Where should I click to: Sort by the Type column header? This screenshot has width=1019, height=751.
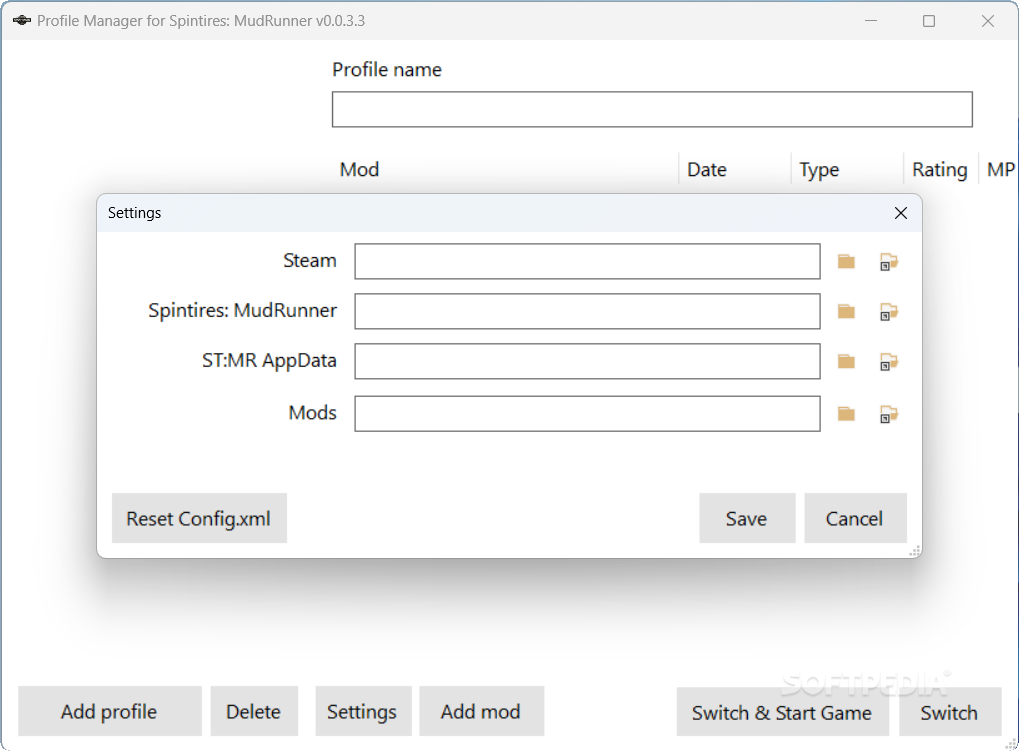point(847,170)
